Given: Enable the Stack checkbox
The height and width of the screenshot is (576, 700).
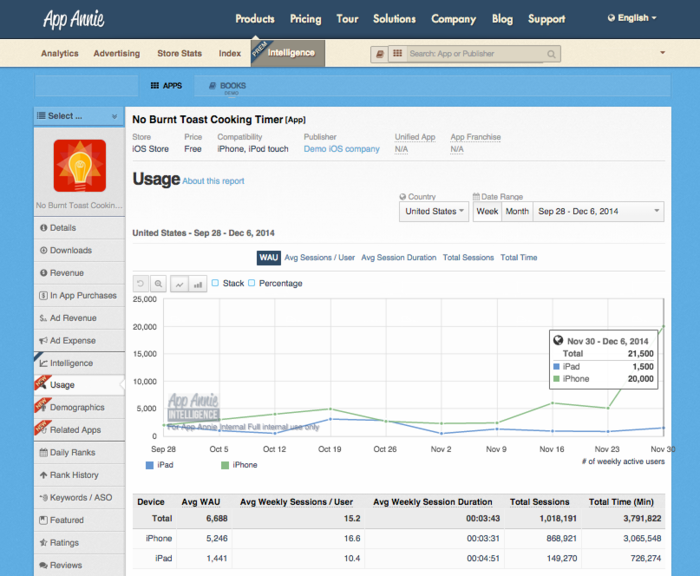Looking at the screenshot, I should point(215,283).
